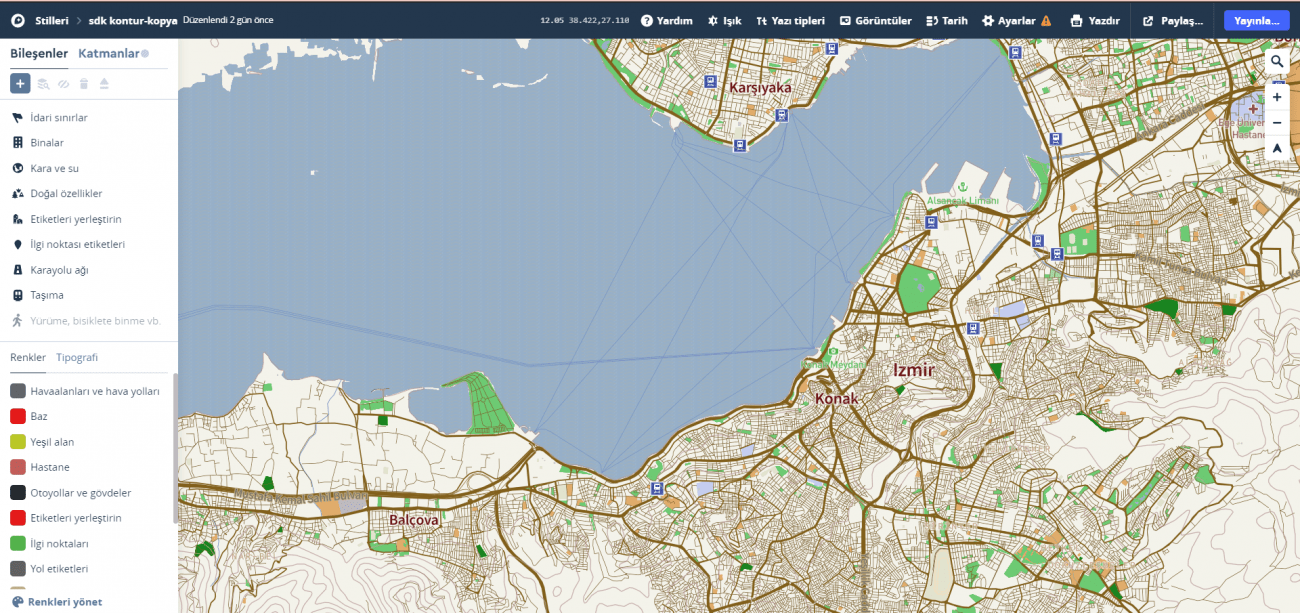The width and height of the screenshot is (1300, 613).
Task: Click the Yayınla publish button
Action: click(1256, 20)
